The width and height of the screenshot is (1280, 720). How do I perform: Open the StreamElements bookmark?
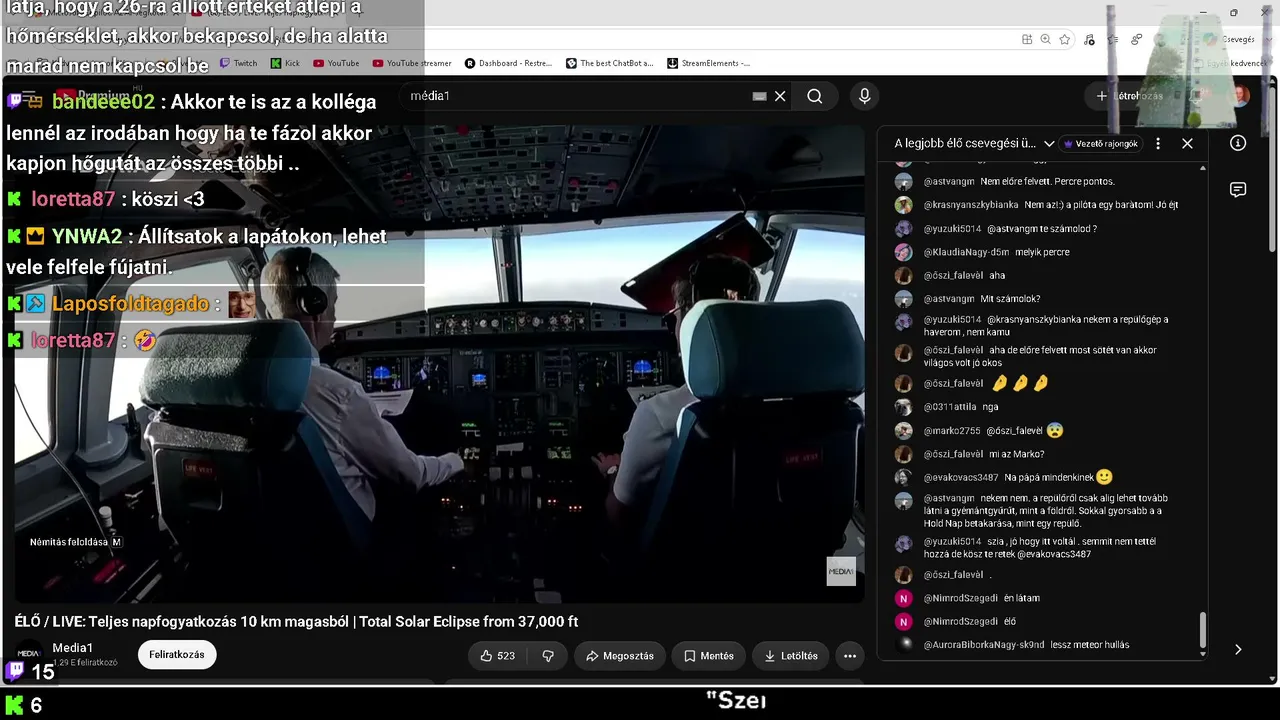[709, 63]
